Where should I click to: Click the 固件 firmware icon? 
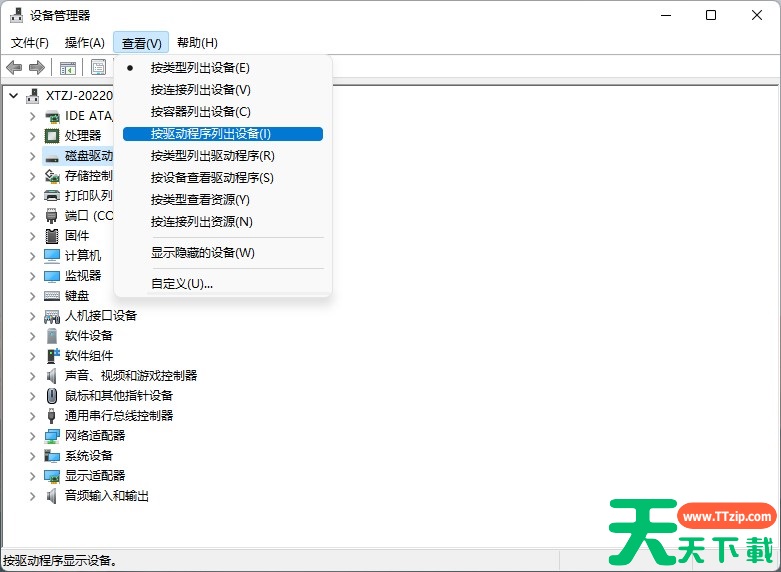[52, 236]
